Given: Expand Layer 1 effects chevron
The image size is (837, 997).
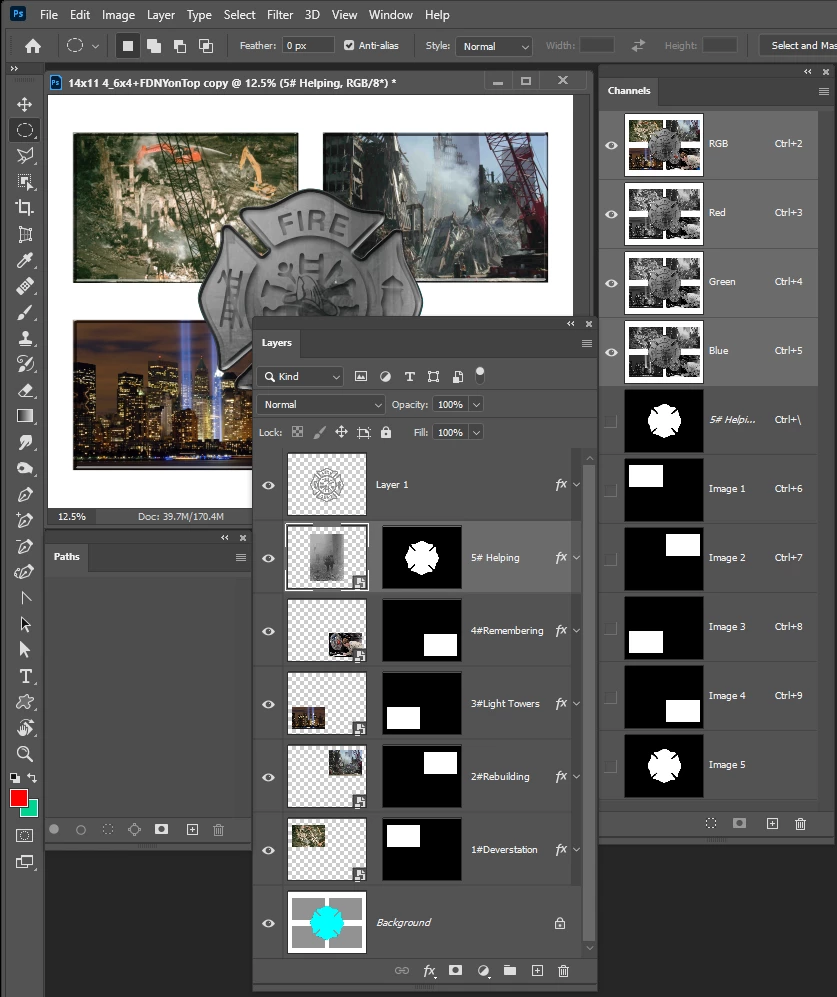Looking at the screenshot, I should click(x=577, y=485).
